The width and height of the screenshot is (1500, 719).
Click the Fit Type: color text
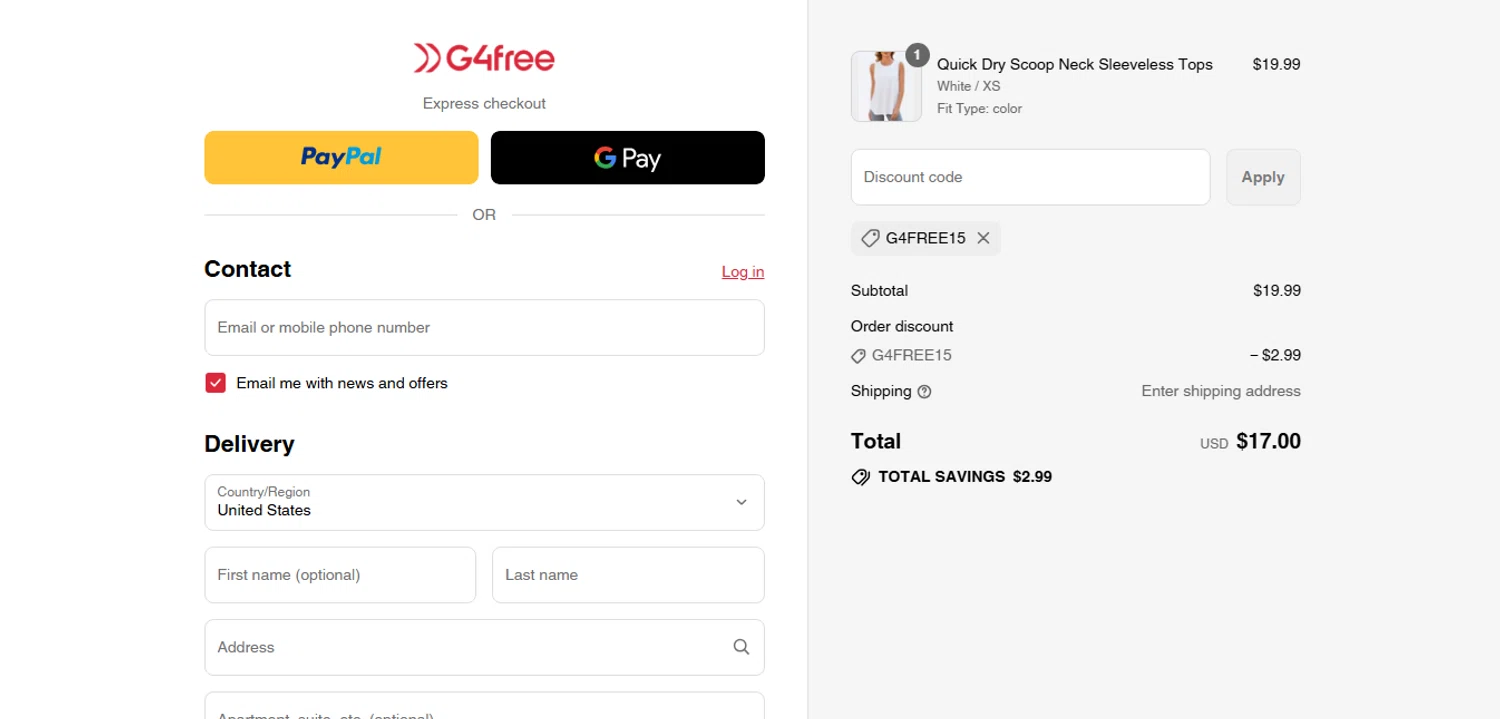pyautogui.click(x=979, y=109)
